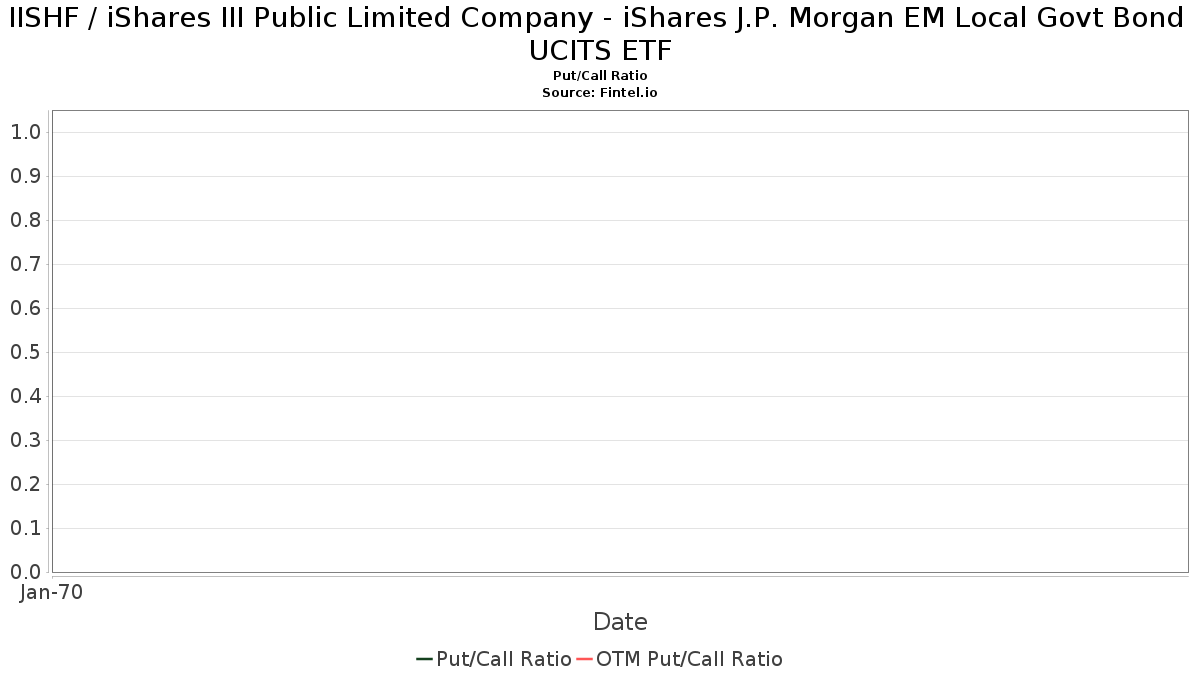Screen dimensions: 1200x675
Task: Toggle the Put/Call Ratio legend label
Action: (503, 659)
